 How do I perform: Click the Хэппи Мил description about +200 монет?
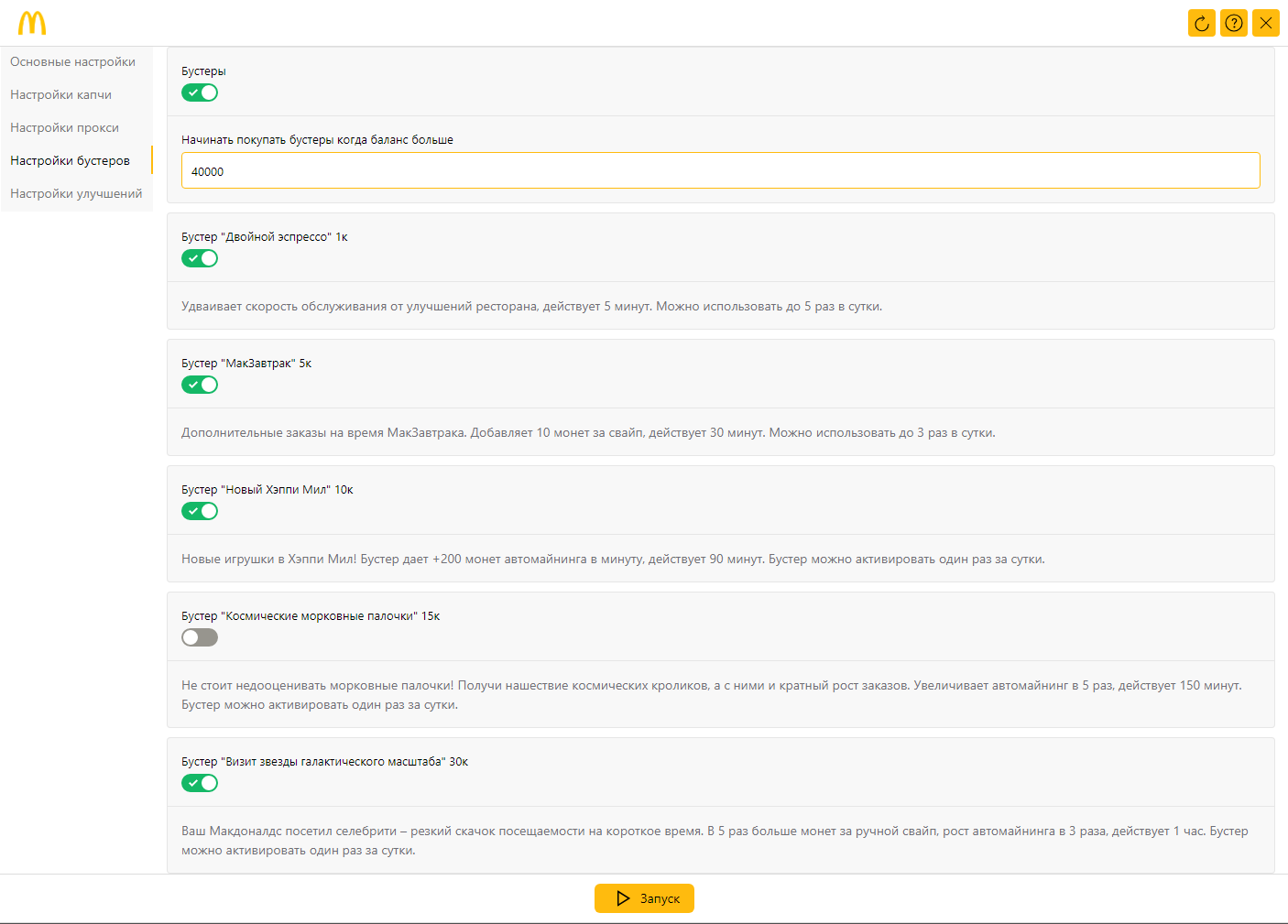pos(613,560)
